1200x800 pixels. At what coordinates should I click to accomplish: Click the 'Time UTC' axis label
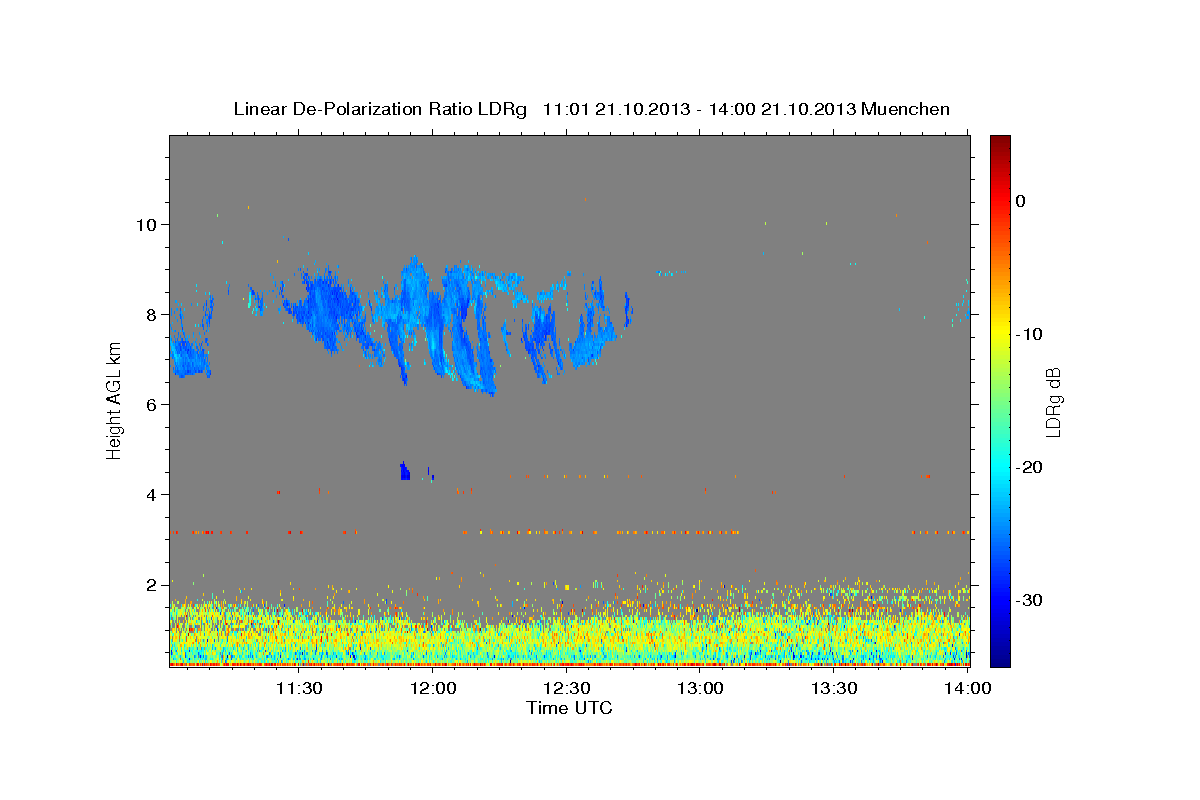569,708
